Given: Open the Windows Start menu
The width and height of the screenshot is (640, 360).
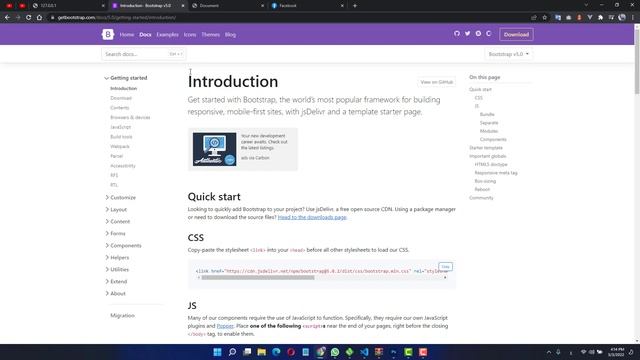Looking at the screenshot, I should tap(218, 352).
